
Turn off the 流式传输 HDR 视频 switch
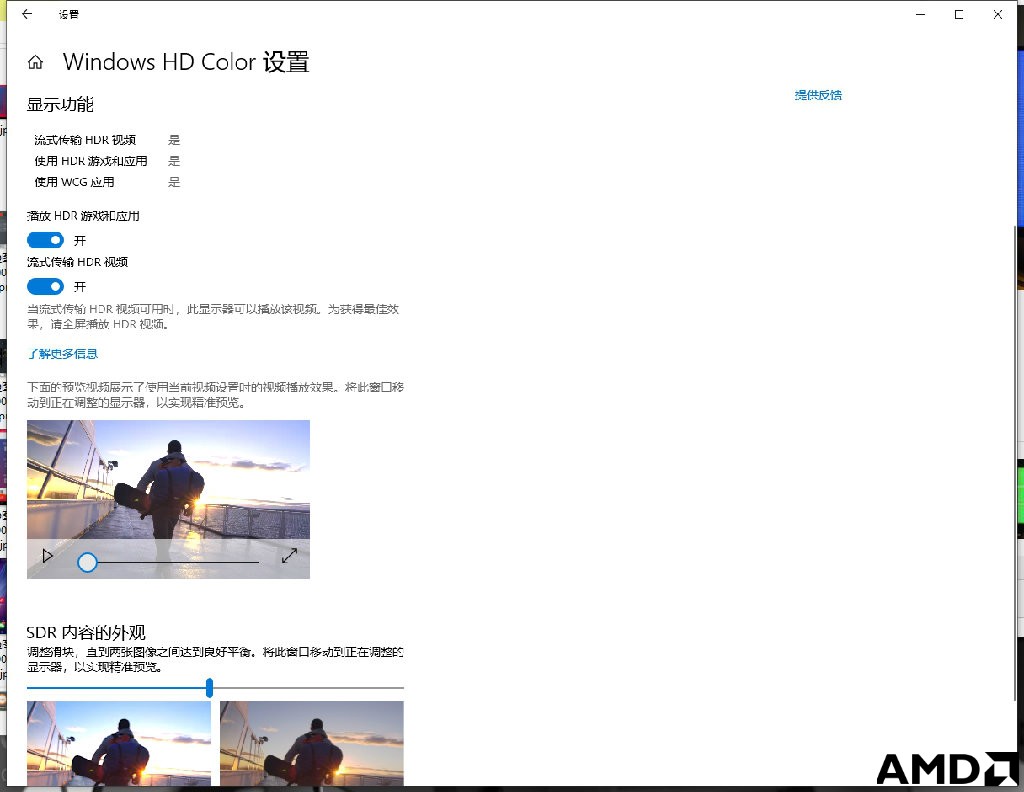click(45, 286)
